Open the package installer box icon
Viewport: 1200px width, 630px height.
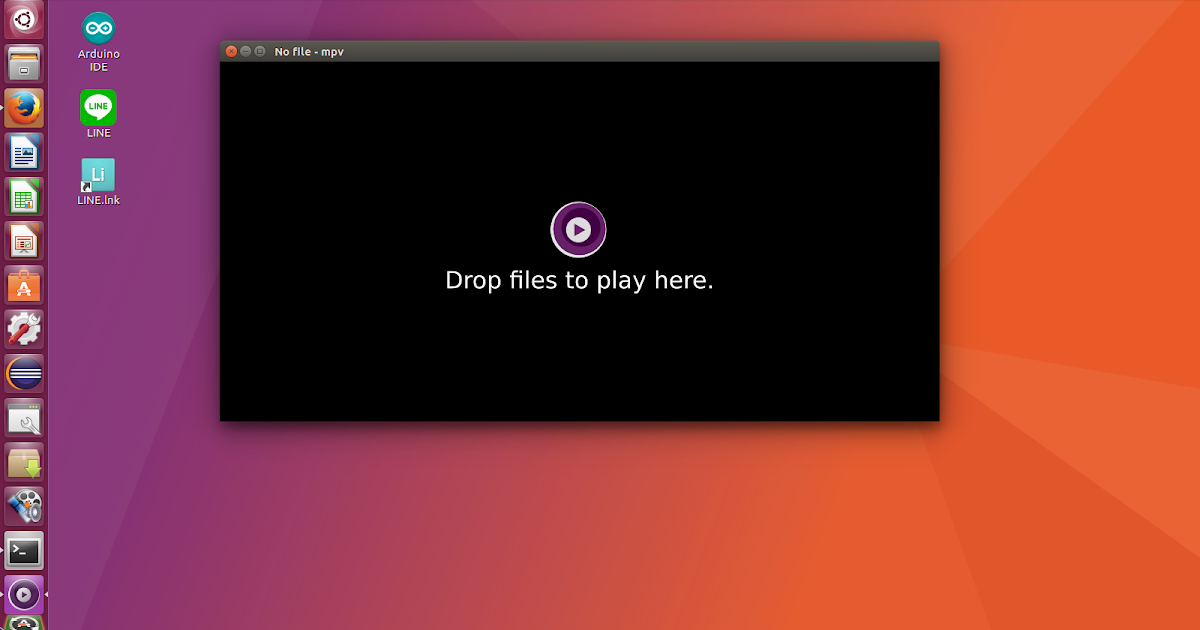coord(24,462)
